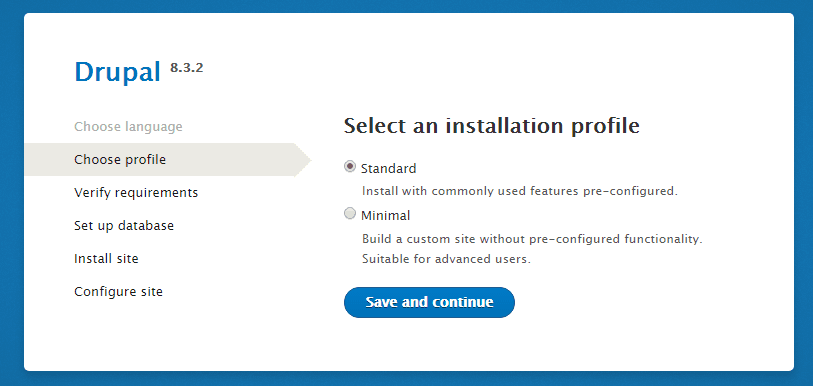Select the Minimal installation profile radio button
813x386 pixels.
pyautogui.click(x=350, y=213)
